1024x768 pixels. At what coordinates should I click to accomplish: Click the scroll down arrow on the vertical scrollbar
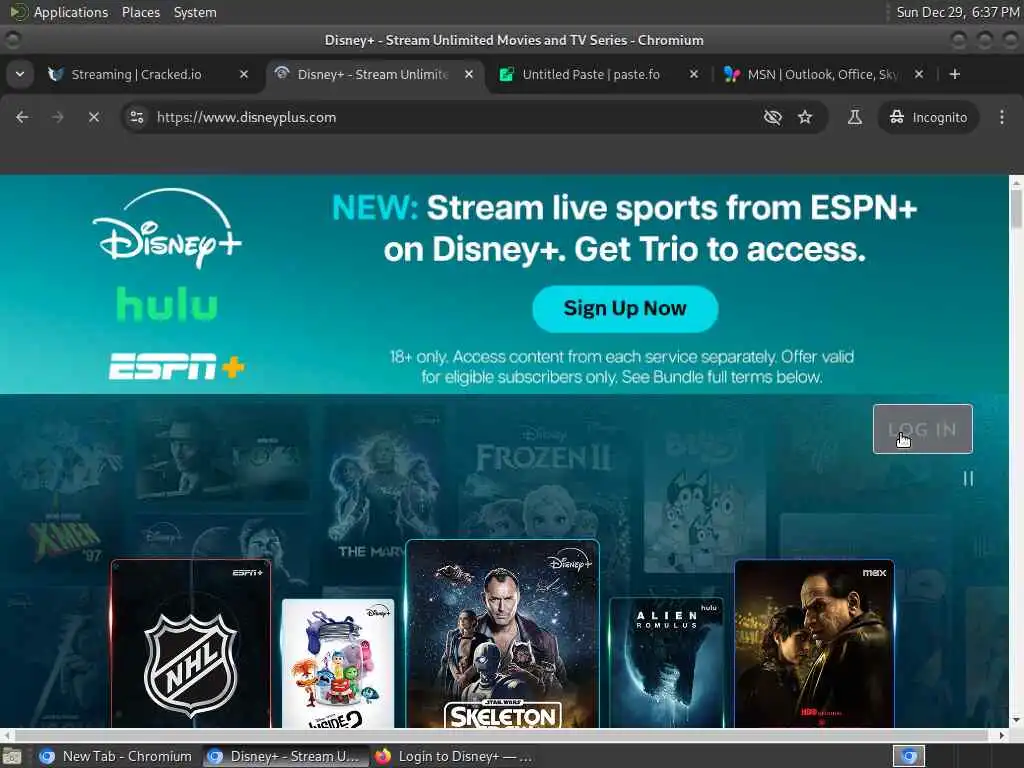[1016, 720]
